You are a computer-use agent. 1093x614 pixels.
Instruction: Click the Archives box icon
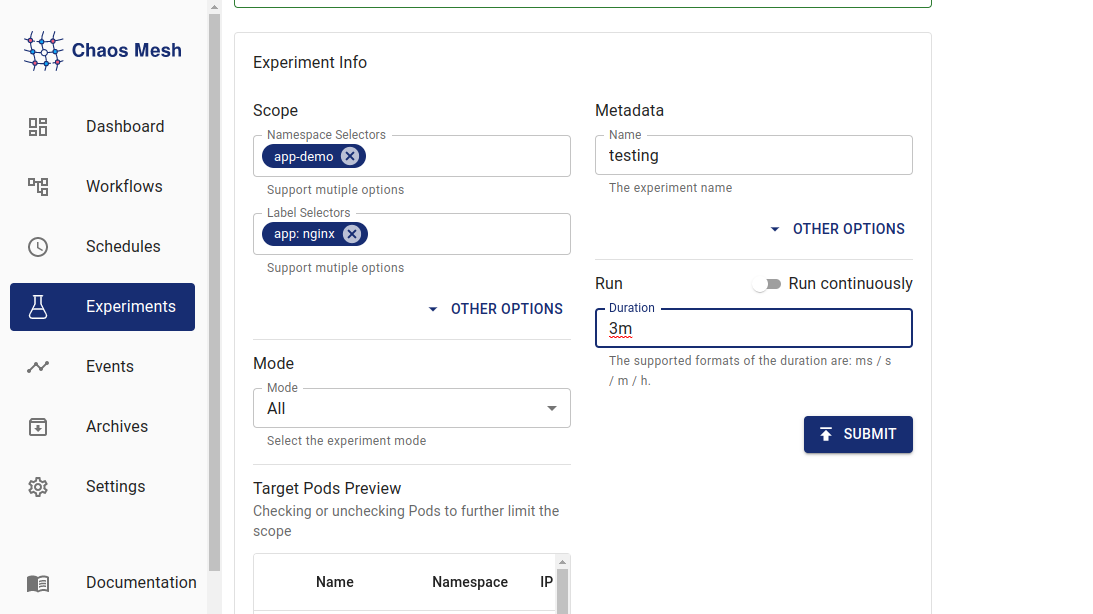[38, 427]
